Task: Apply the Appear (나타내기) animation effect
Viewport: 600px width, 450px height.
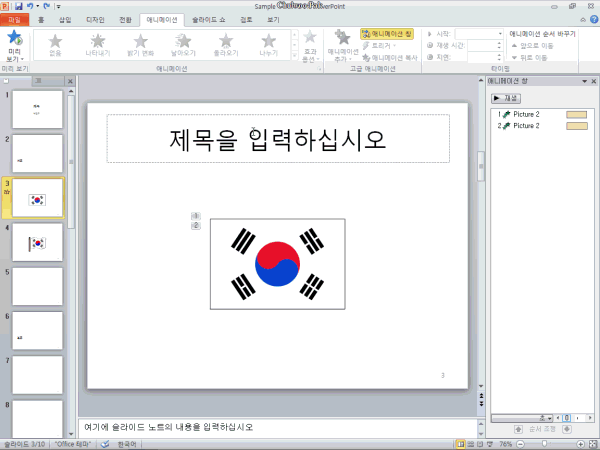Action: 98,45
